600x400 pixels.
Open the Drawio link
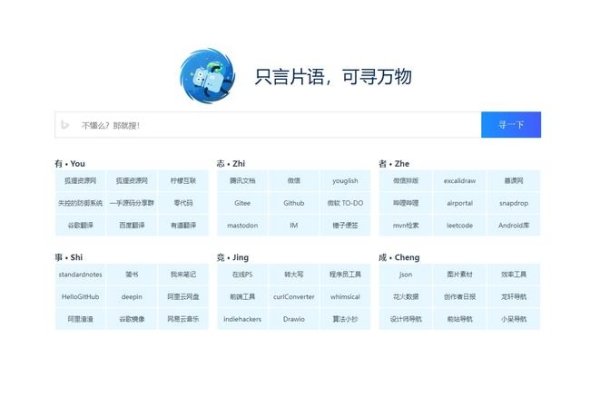294,319
